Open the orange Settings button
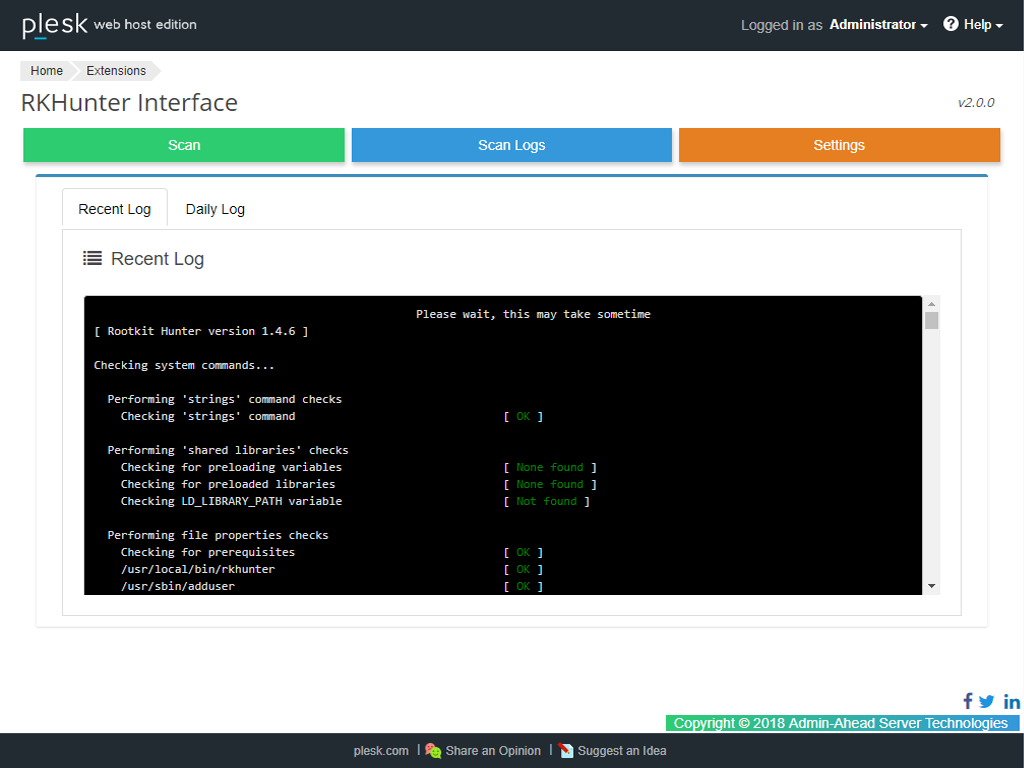 point(839,145)
